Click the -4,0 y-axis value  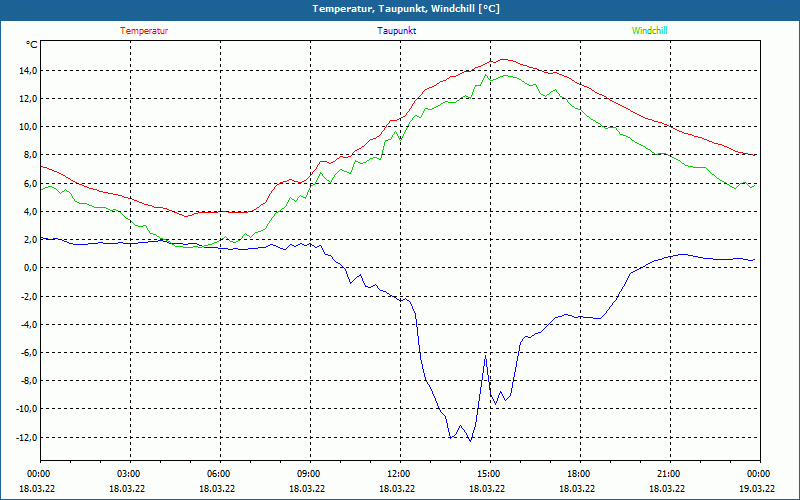(29, 324)
